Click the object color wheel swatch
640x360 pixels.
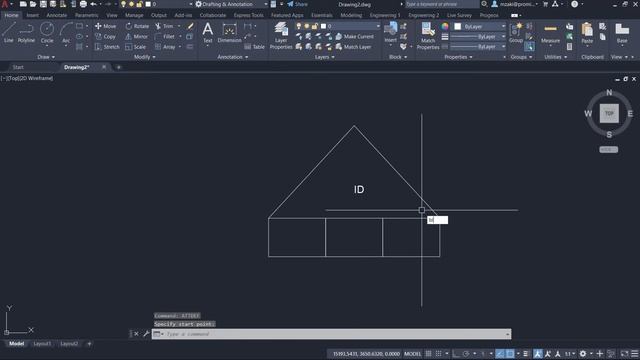[445, 26]
